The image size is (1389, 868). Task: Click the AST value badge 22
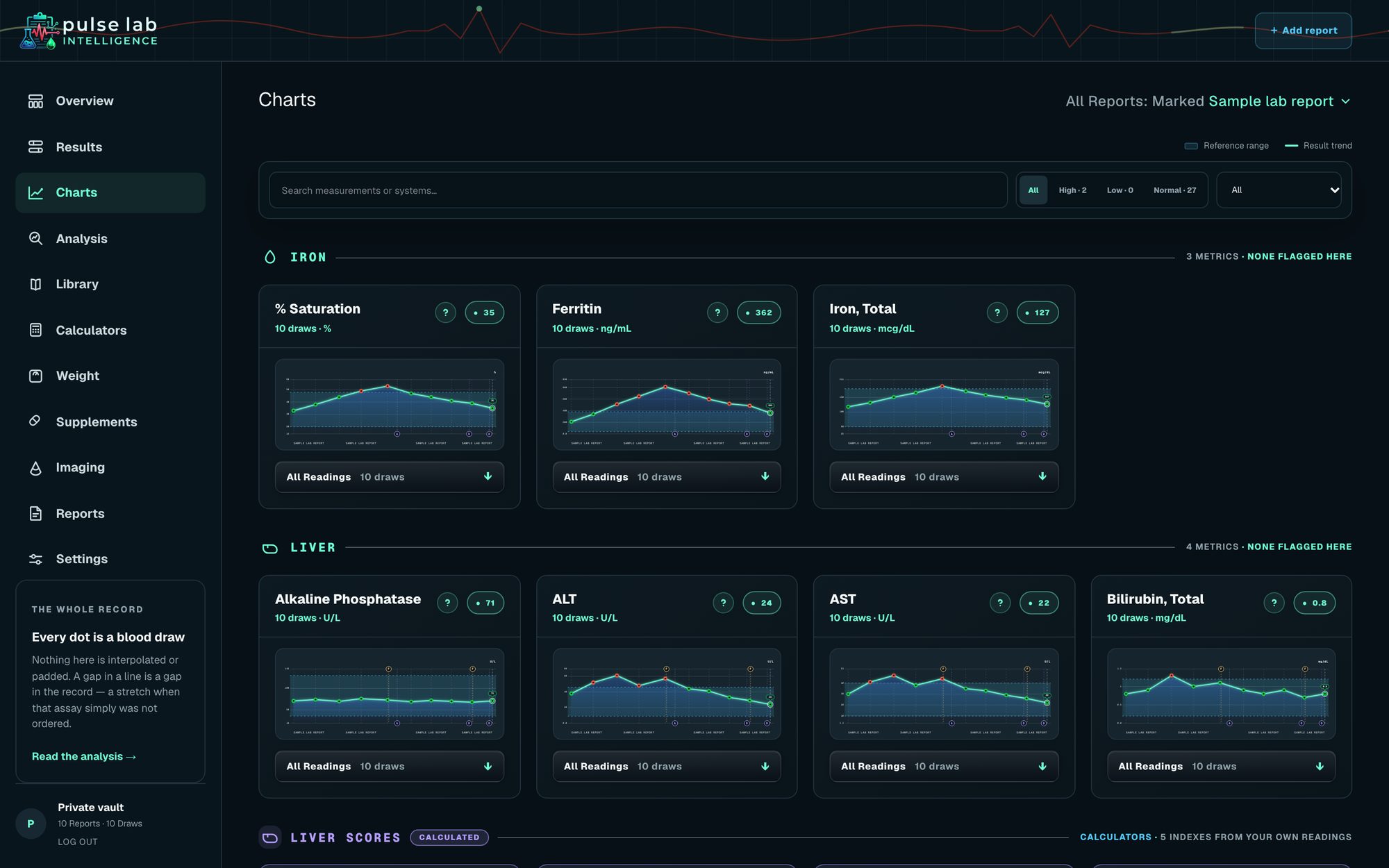[x=1039, y=603]
